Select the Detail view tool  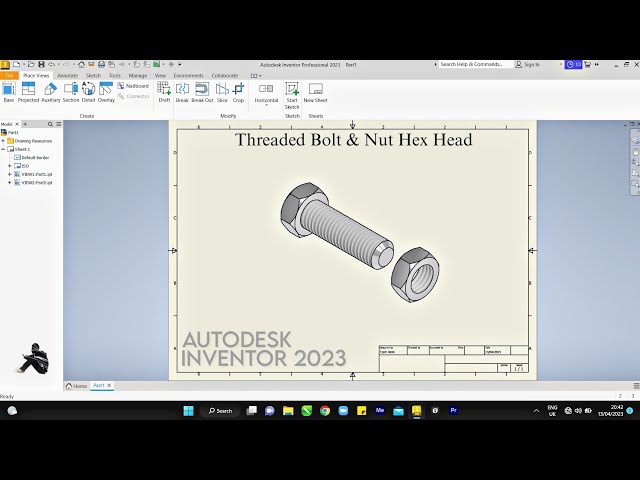88,92
